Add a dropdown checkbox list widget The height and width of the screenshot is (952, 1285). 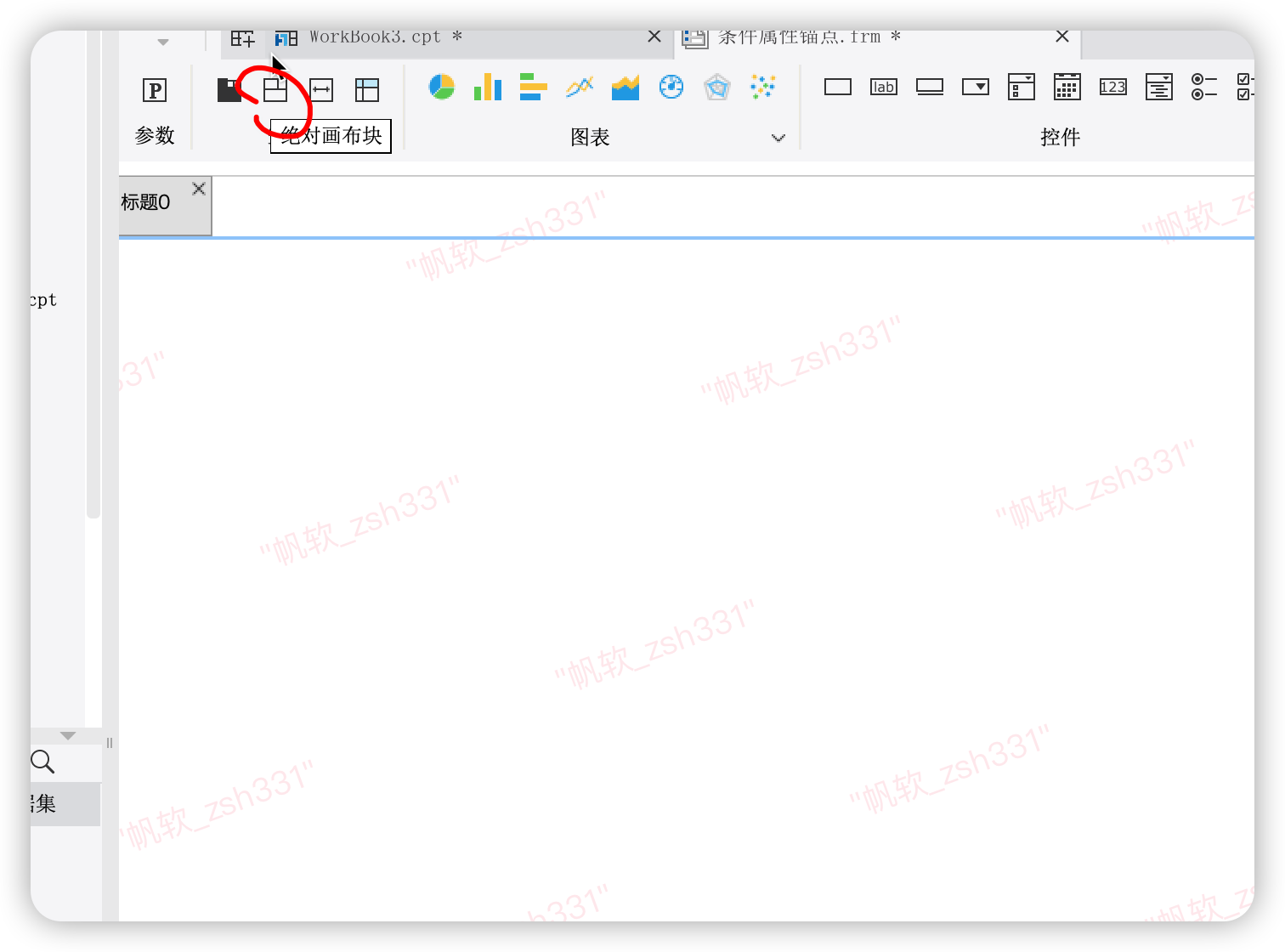(x=1022, y=87)
